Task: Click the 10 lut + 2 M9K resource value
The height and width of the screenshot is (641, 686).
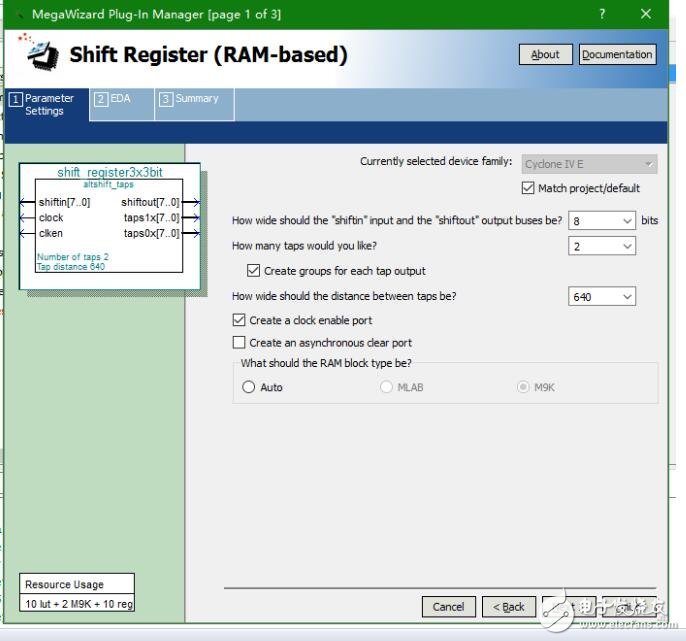Action: point(79,604)
